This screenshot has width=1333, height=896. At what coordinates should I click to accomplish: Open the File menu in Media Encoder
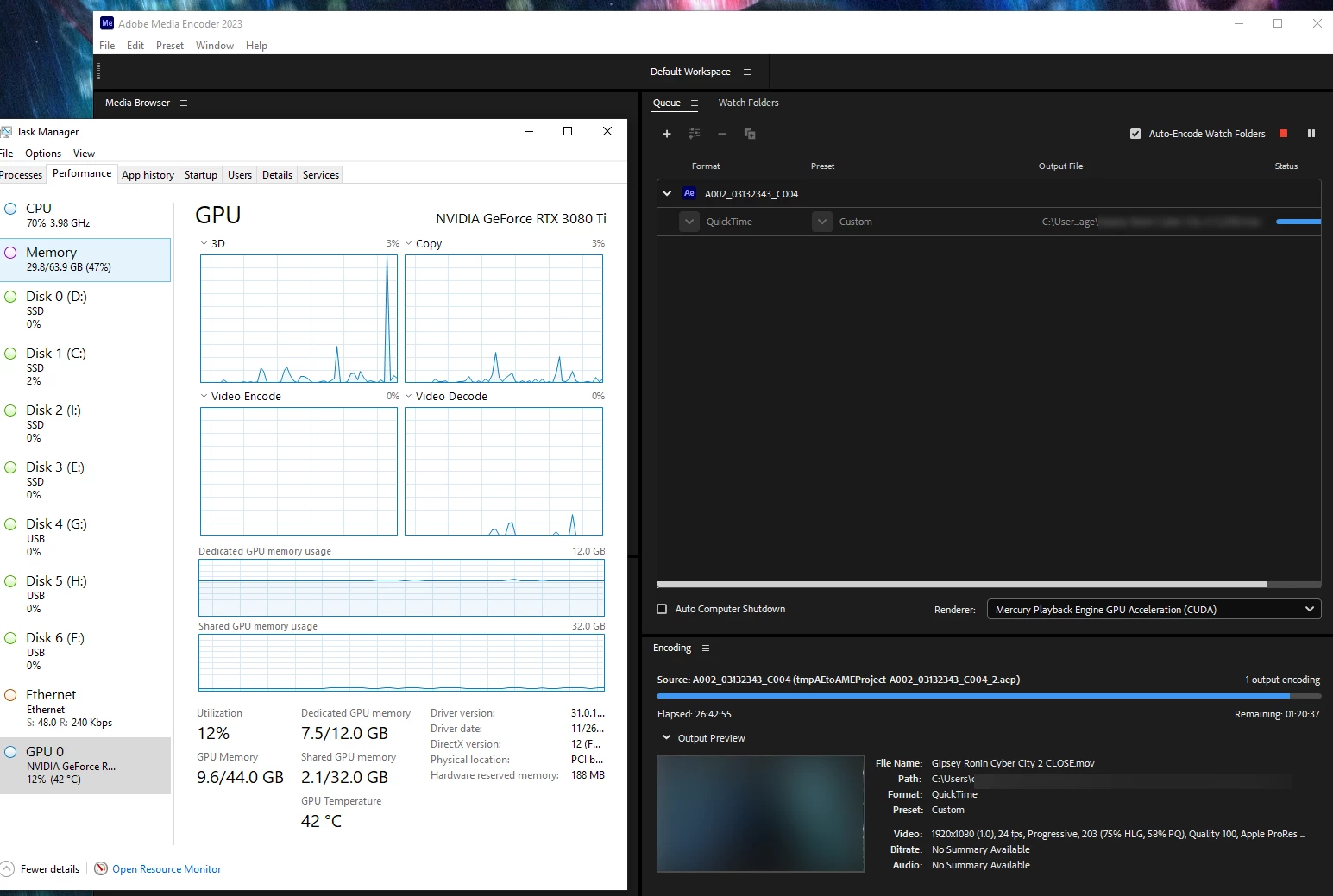[x=107, y=46]
